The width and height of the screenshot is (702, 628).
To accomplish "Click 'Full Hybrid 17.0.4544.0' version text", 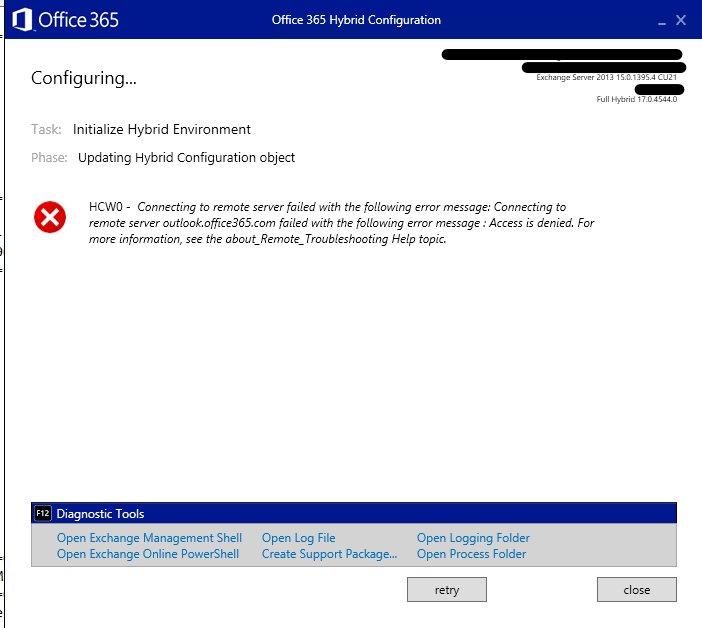I will pyautogui.click(x=637, y=99).
